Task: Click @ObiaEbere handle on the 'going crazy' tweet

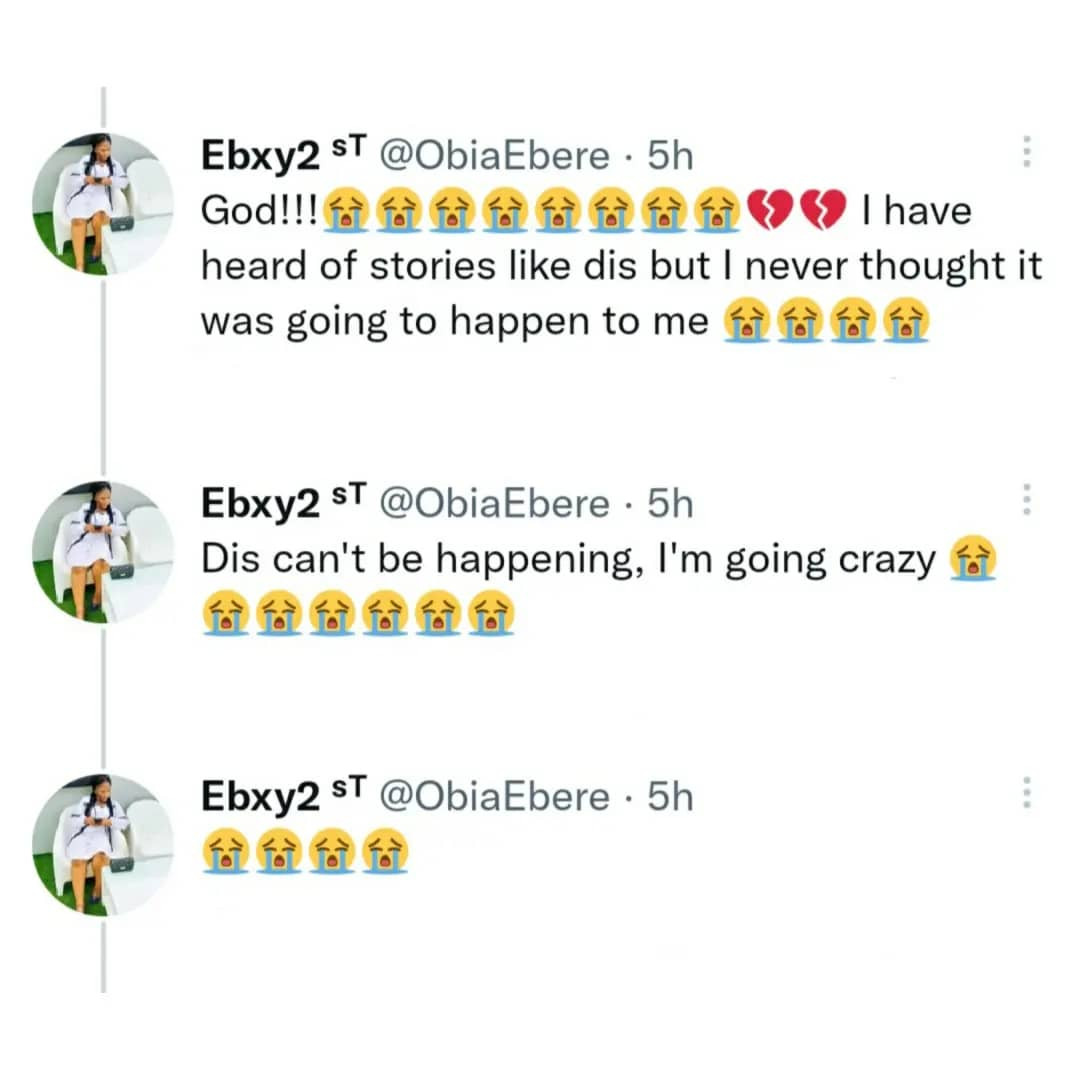Action: (x=495, y=503)
